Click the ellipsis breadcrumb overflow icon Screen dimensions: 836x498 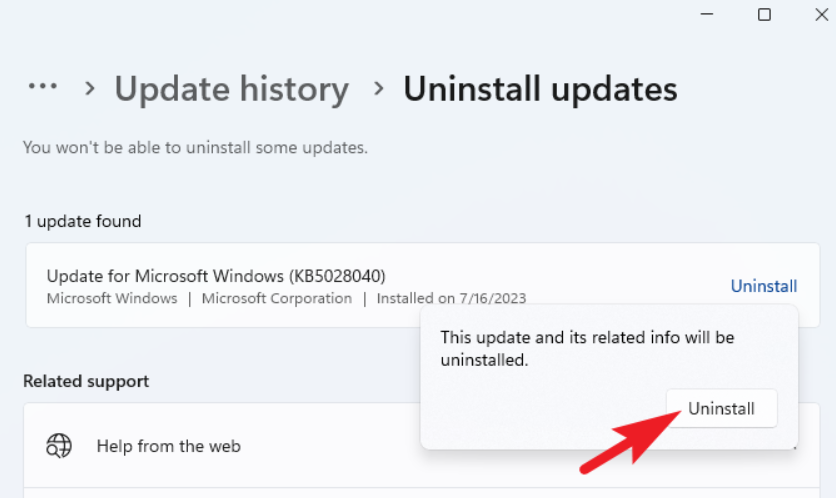coord(42,87)
